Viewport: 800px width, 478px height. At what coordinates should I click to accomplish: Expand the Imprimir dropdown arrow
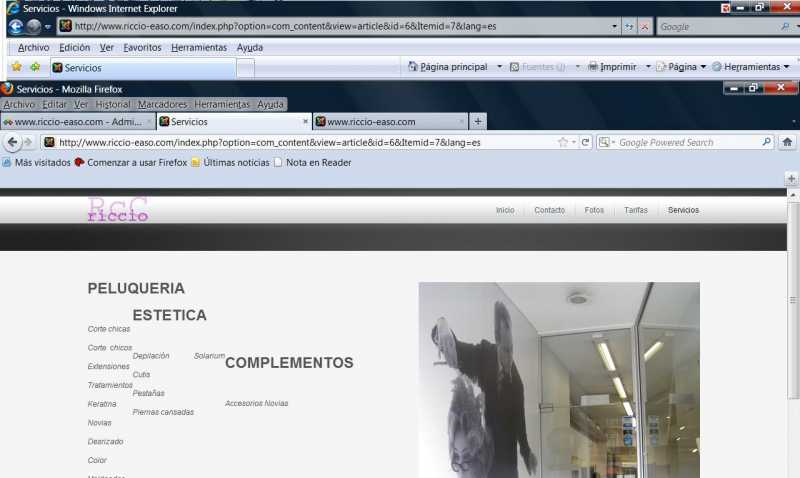(648, 67)
